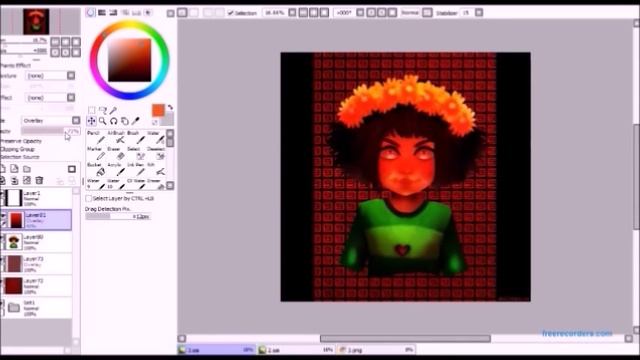Adjust the Drag Detection Pix slider
Viewport: 640px width, 360px height.
pos(118,216)
